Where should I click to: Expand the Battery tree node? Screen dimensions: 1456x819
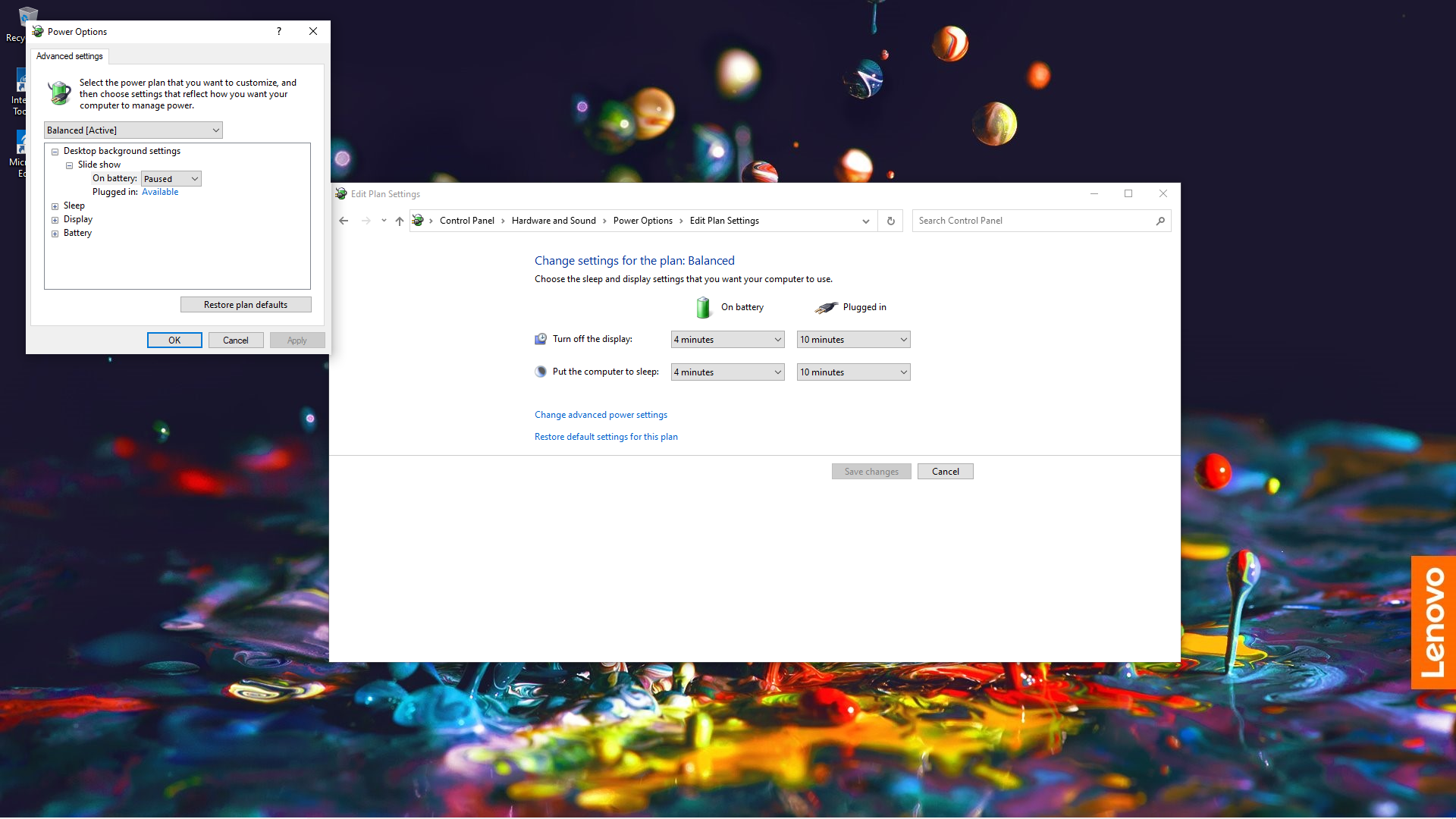pyautogui.click(x=55, y=234)
